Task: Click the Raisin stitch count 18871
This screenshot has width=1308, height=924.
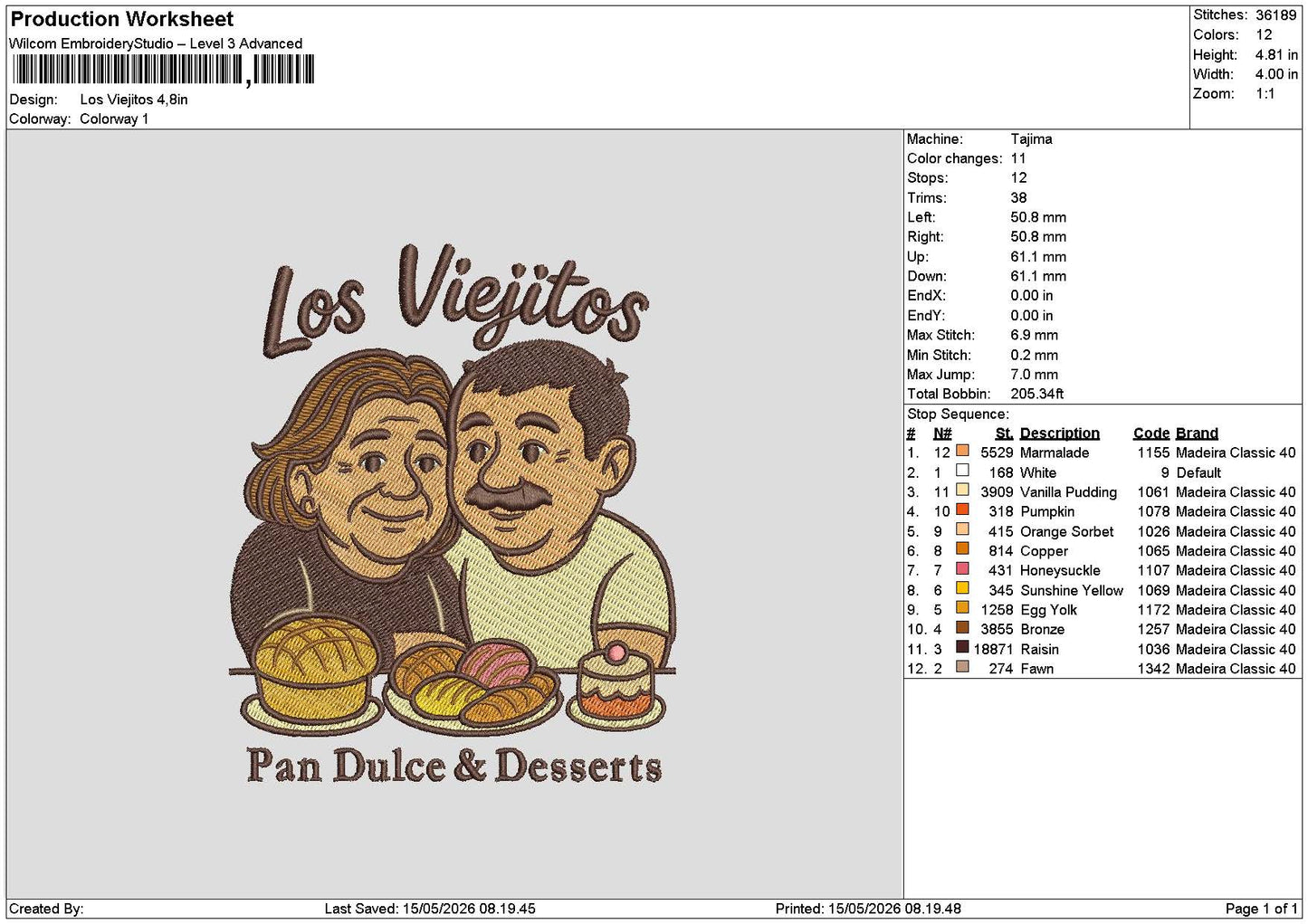Action: 993,649
